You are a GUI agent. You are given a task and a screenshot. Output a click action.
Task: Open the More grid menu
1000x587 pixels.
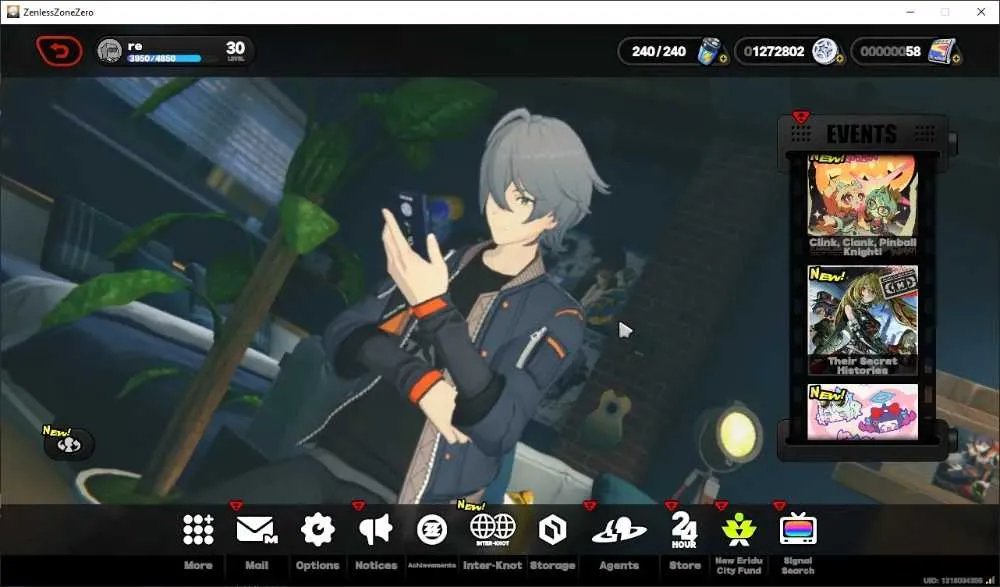tap(198, 530)
